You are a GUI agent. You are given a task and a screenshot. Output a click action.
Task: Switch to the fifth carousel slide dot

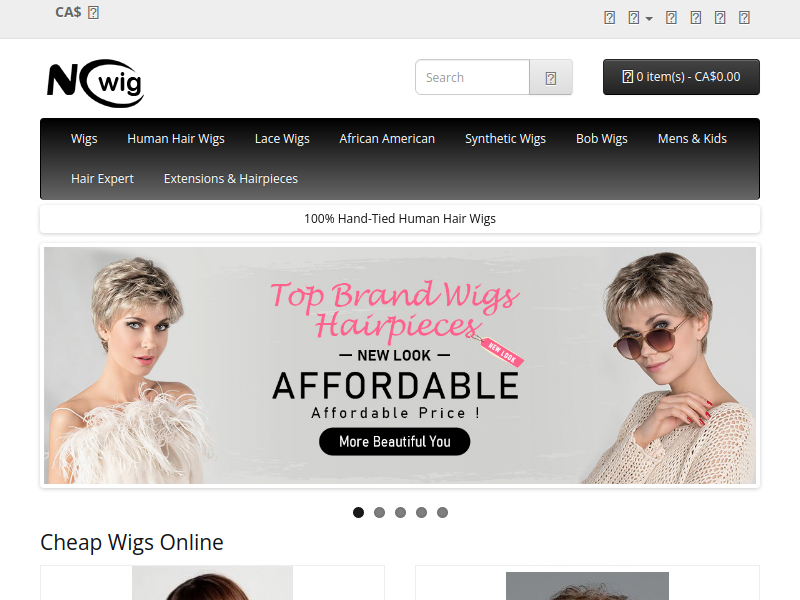coord(442,512)
